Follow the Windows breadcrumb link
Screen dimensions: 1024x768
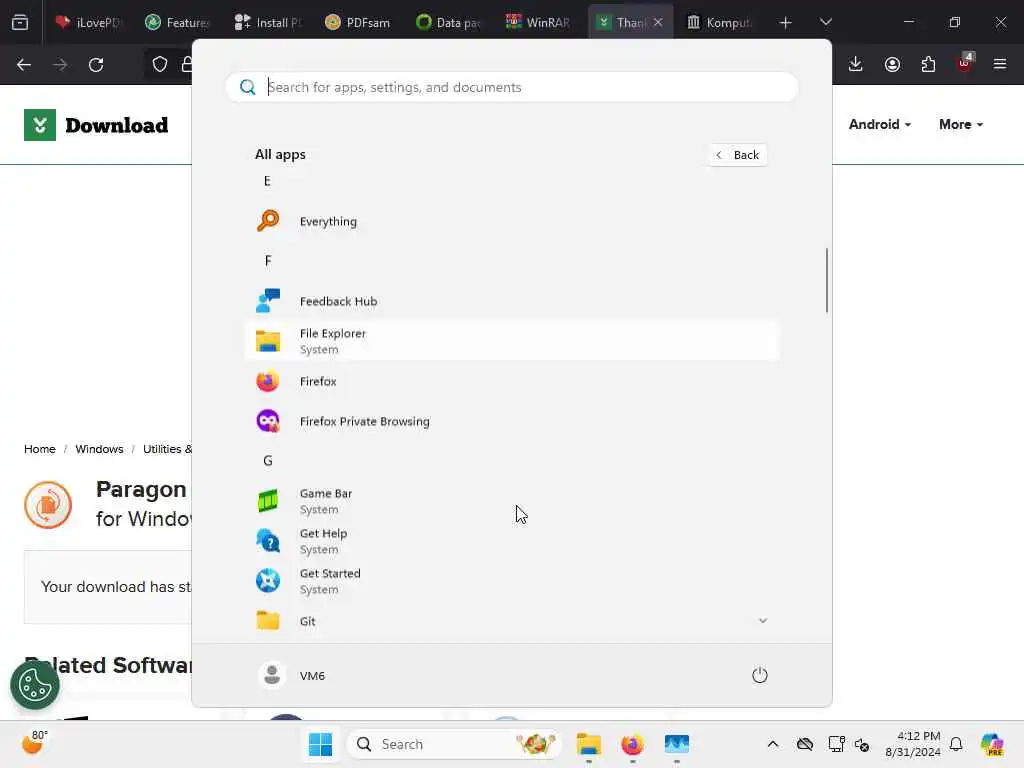click(99, 449)
